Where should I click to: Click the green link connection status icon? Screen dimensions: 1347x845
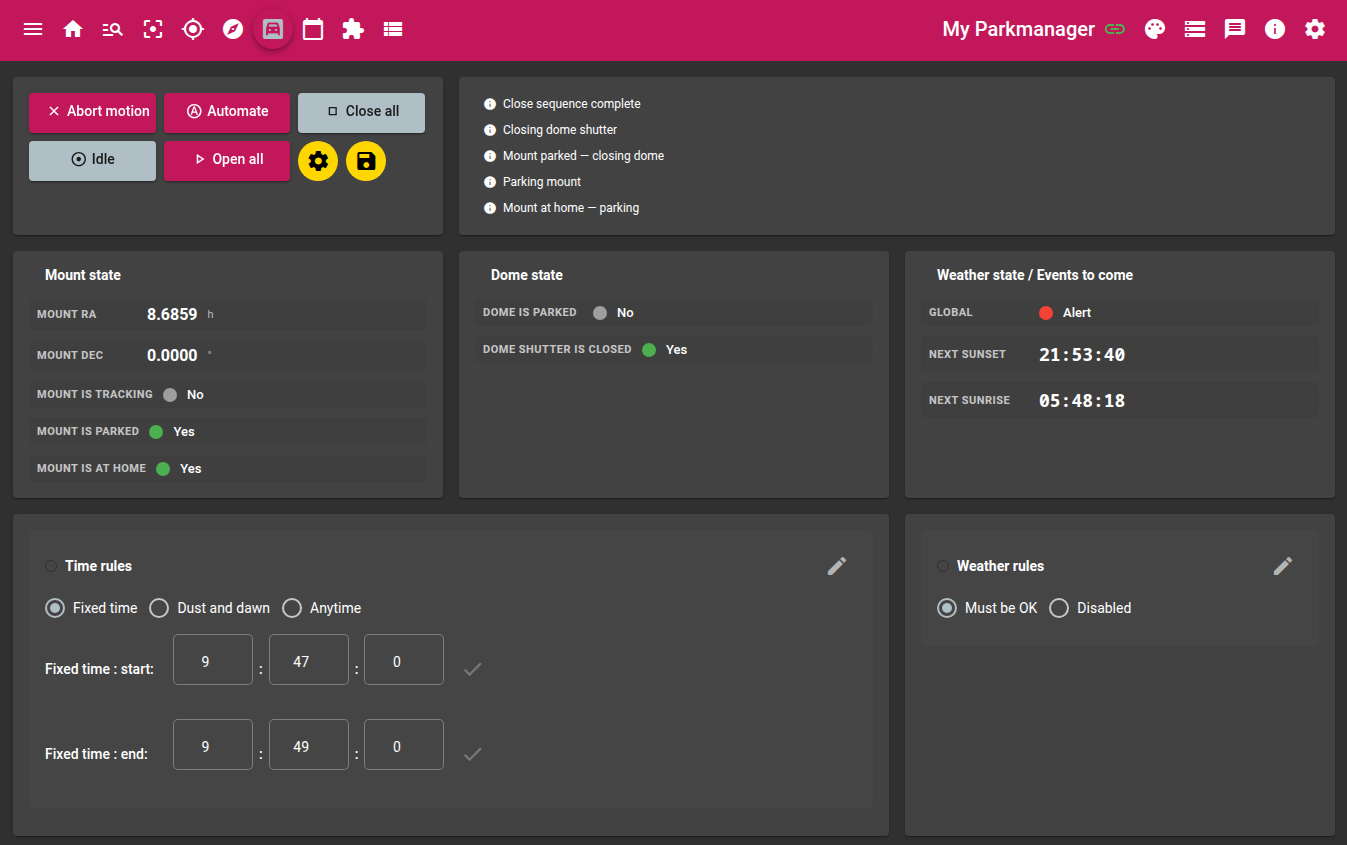coord(1115,29)
